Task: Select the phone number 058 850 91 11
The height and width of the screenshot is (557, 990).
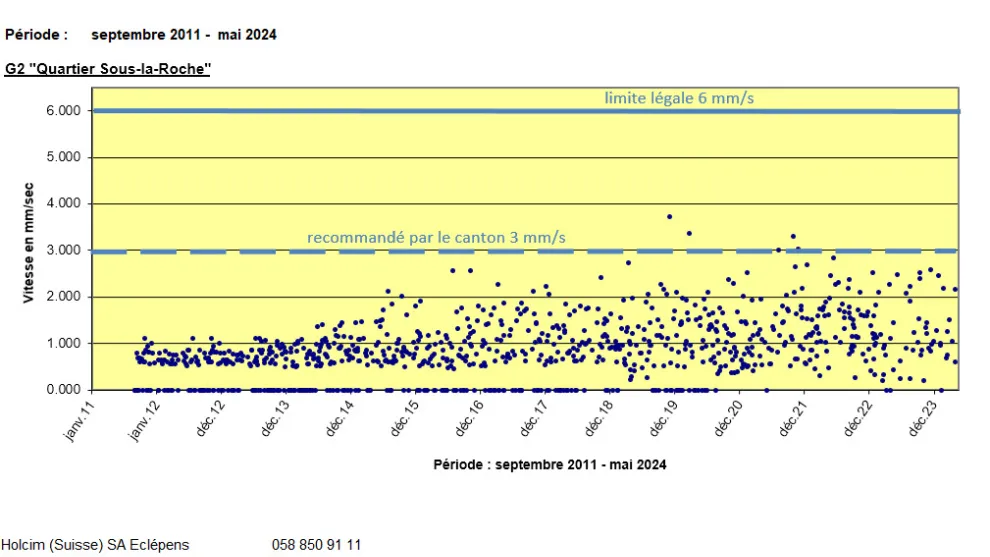Action: [x=316, y=545]
